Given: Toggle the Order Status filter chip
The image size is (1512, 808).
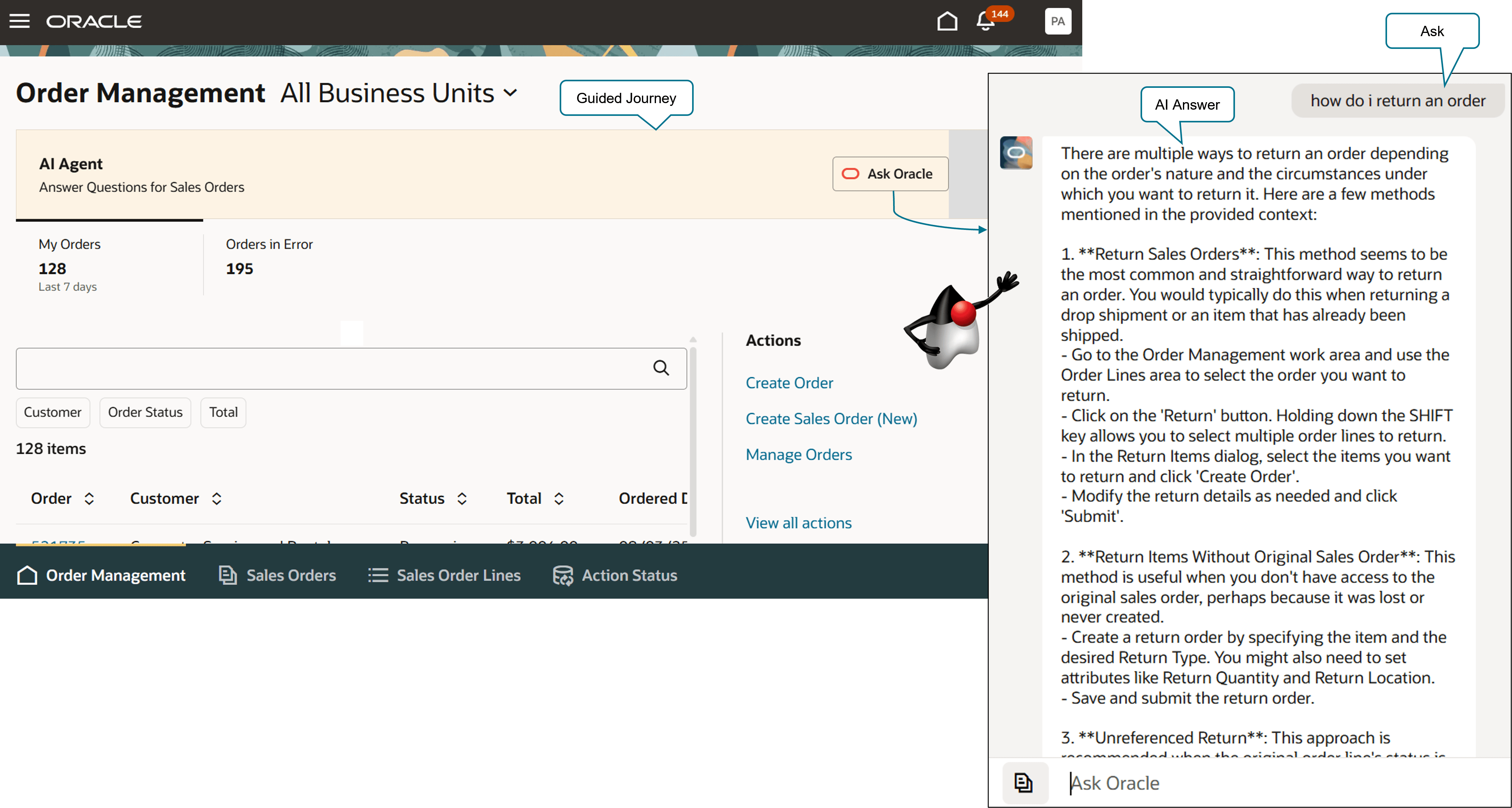Looking at the screenshot, I should point(145,412).
